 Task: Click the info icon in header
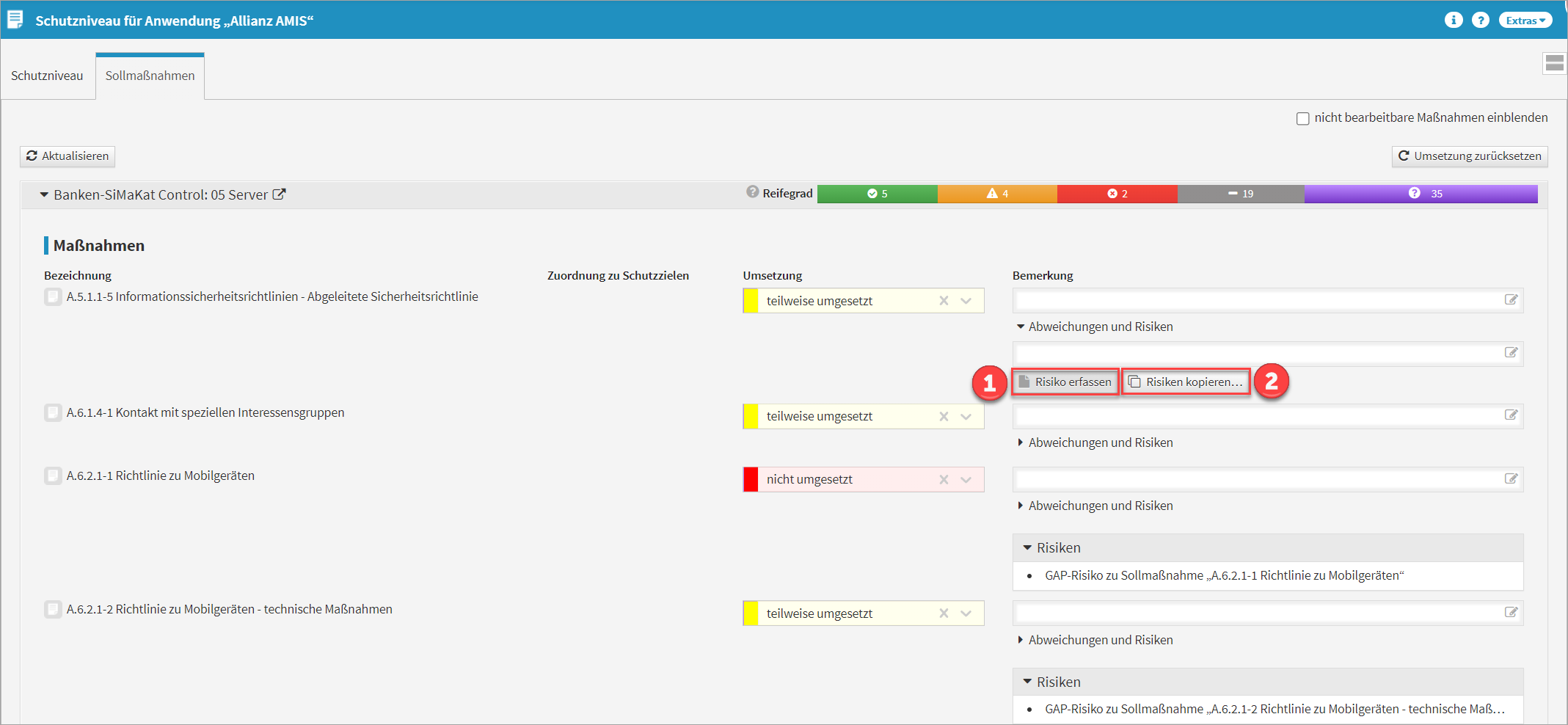tap(1453, 20)
